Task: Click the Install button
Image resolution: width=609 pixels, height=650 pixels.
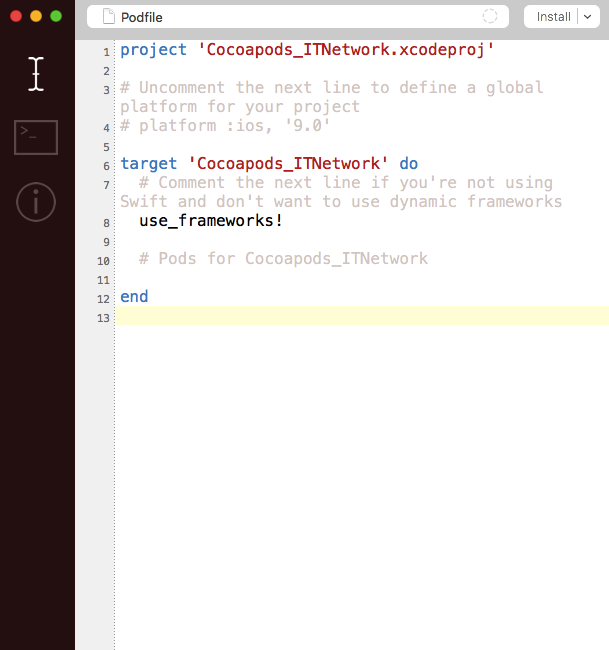Action: click(553, 17)
